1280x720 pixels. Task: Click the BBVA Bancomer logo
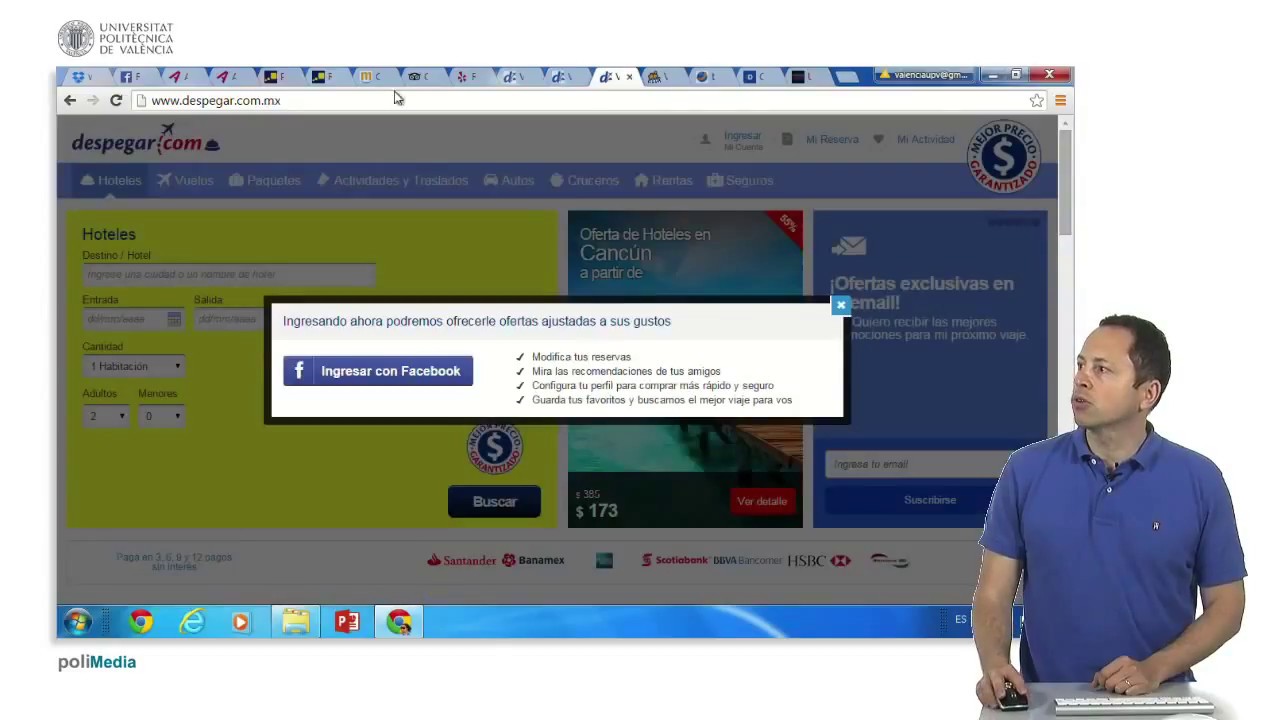747,561
